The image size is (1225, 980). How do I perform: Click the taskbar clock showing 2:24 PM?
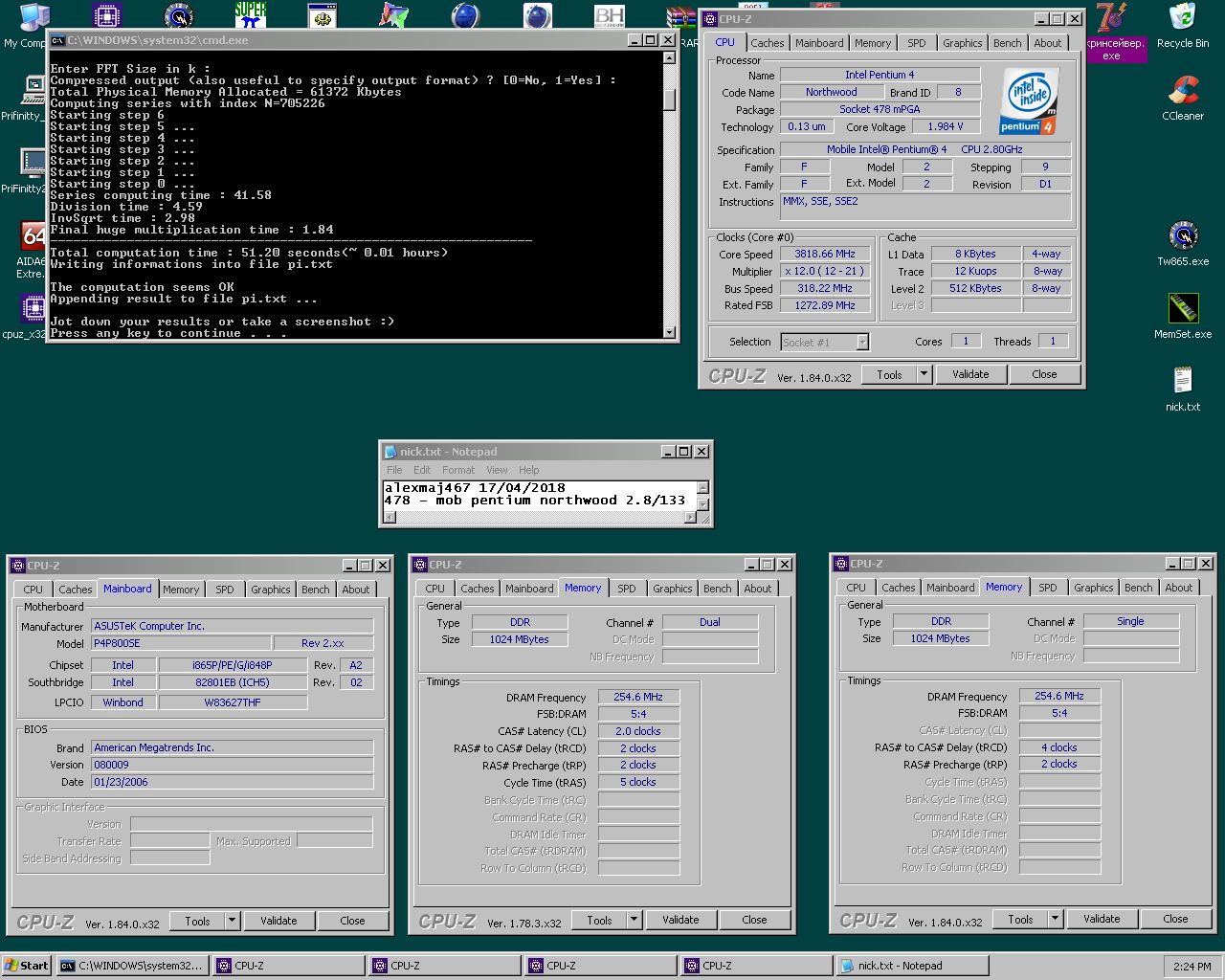click(1192, 967)
